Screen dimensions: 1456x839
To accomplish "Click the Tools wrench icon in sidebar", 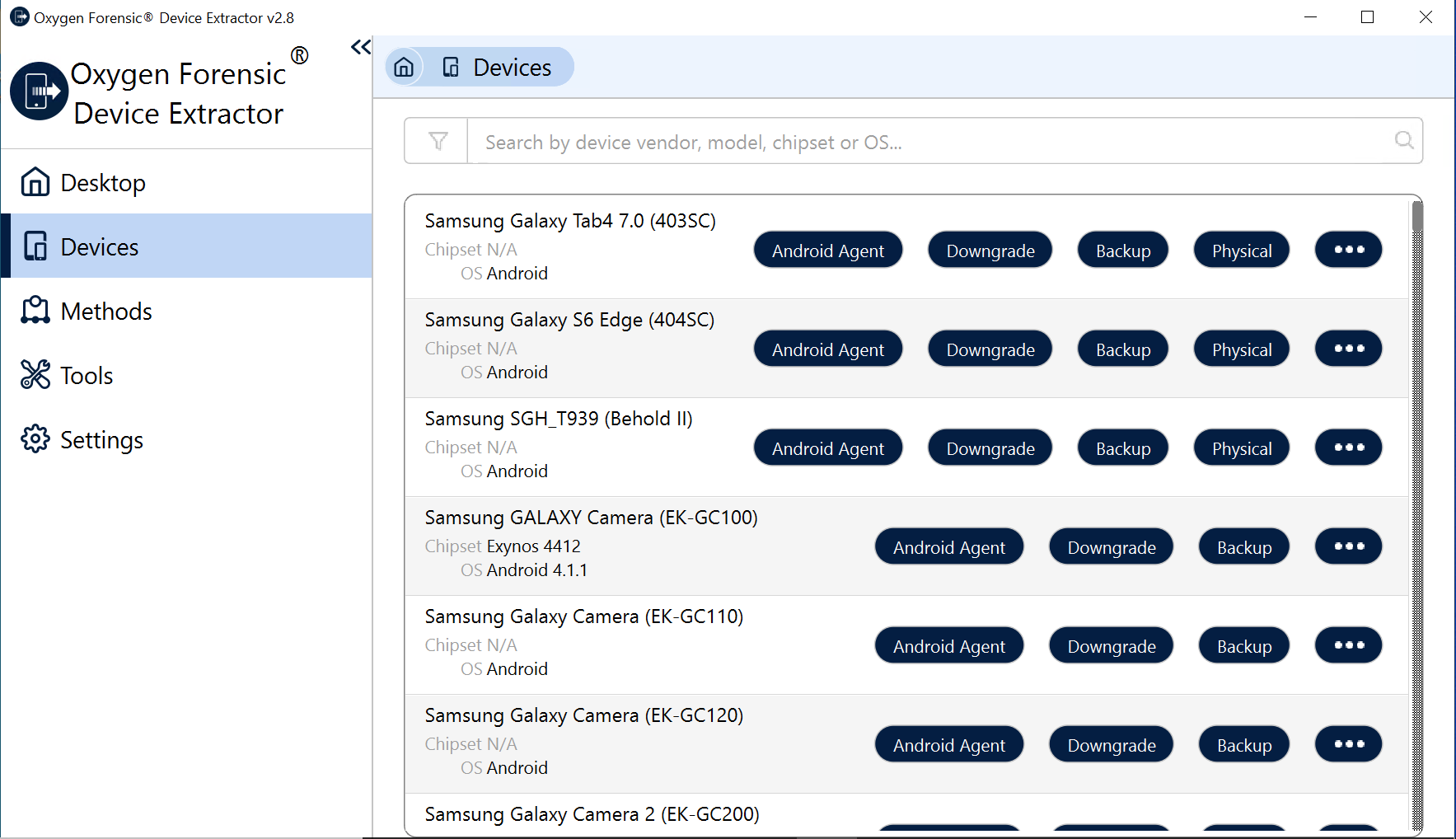I will click(35, 374).
